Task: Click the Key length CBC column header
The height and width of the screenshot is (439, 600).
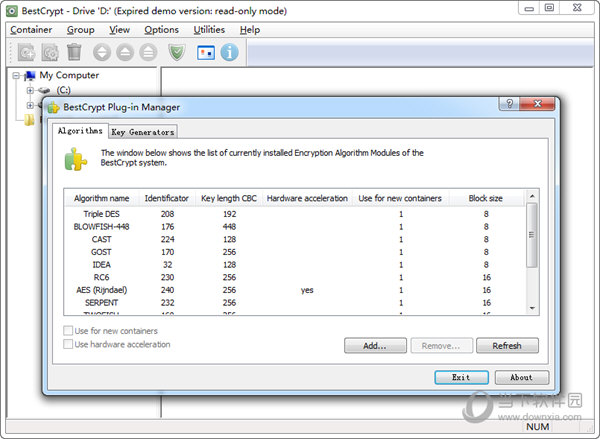Action: tap(229, 198)
